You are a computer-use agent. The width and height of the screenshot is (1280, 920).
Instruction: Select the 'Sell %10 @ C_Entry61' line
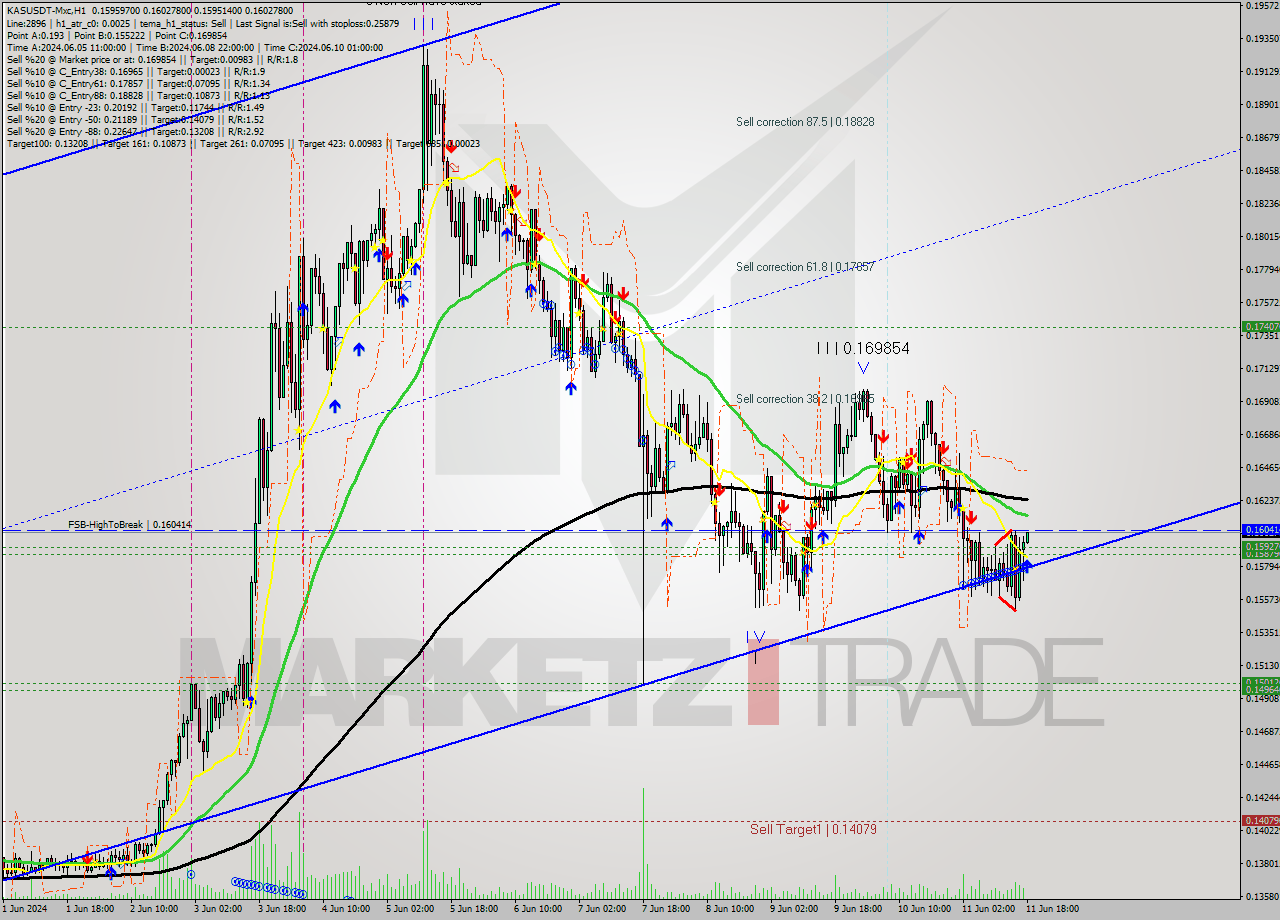(x=138, y=85)
